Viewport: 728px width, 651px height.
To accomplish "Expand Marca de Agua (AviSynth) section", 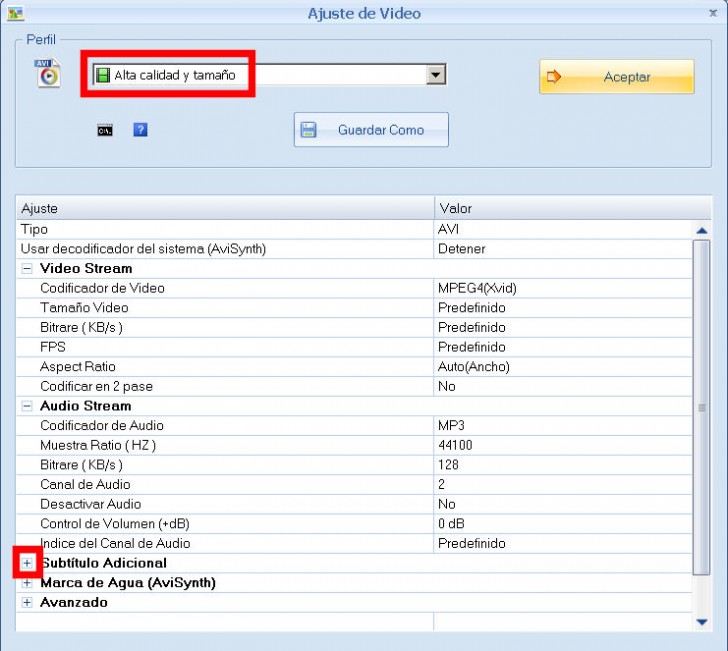I will pyautogui.click(x=27, y=583).
